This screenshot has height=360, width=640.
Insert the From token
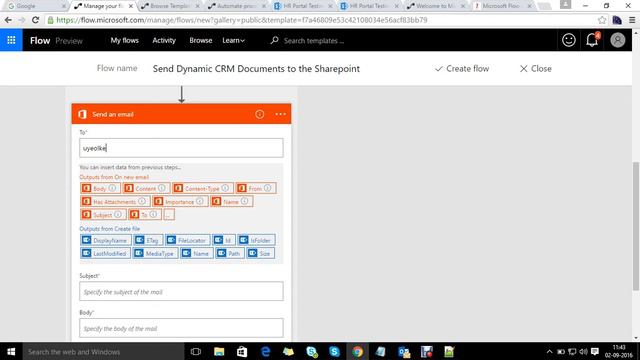[x=256, y=188]
